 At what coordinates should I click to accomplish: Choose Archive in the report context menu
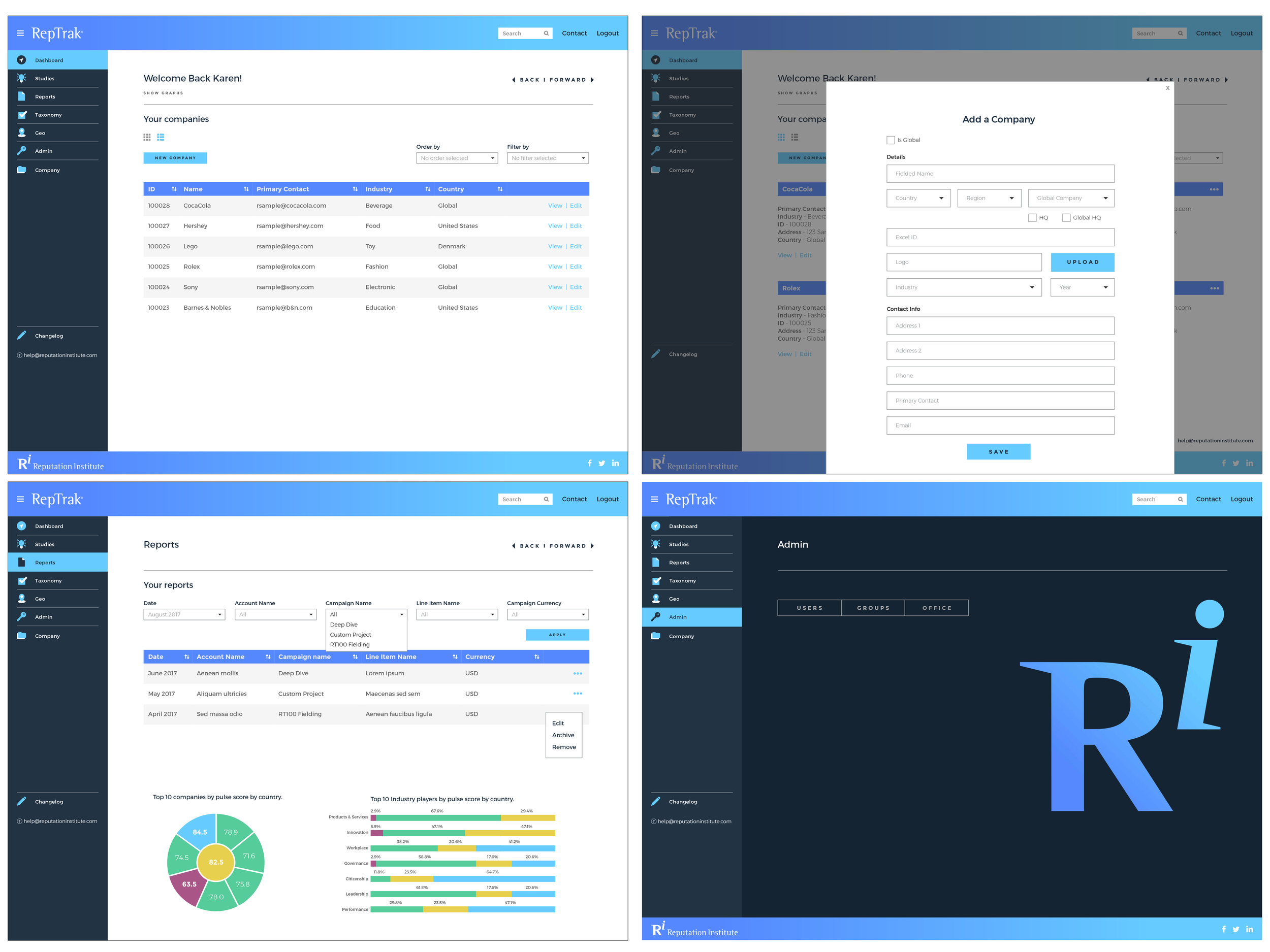tap(563, 735)
